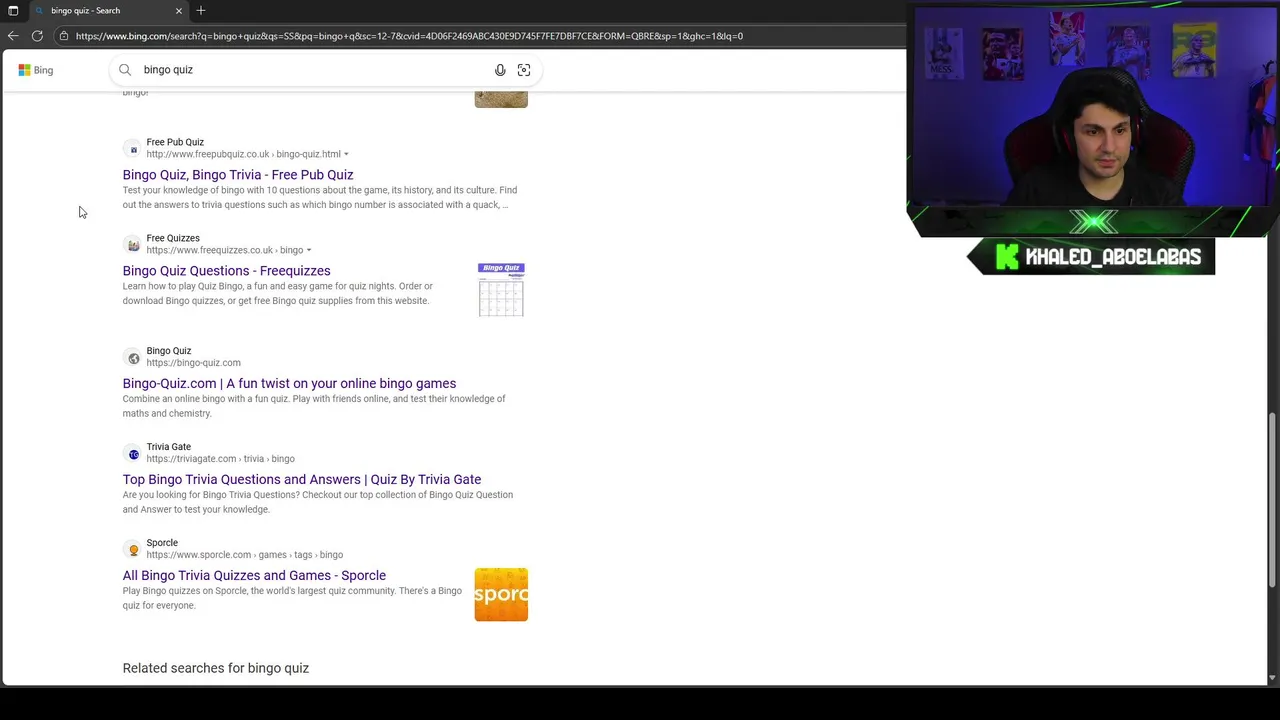Click the Trivia Gate site name

point(168,447)
